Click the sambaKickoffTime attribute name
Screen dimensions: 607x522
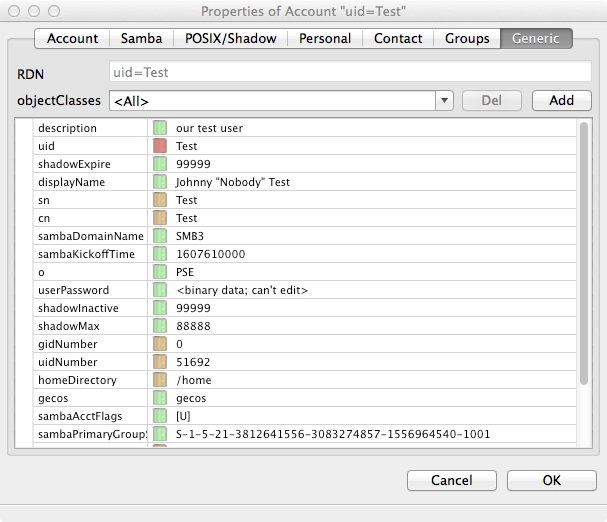(86, 254)
